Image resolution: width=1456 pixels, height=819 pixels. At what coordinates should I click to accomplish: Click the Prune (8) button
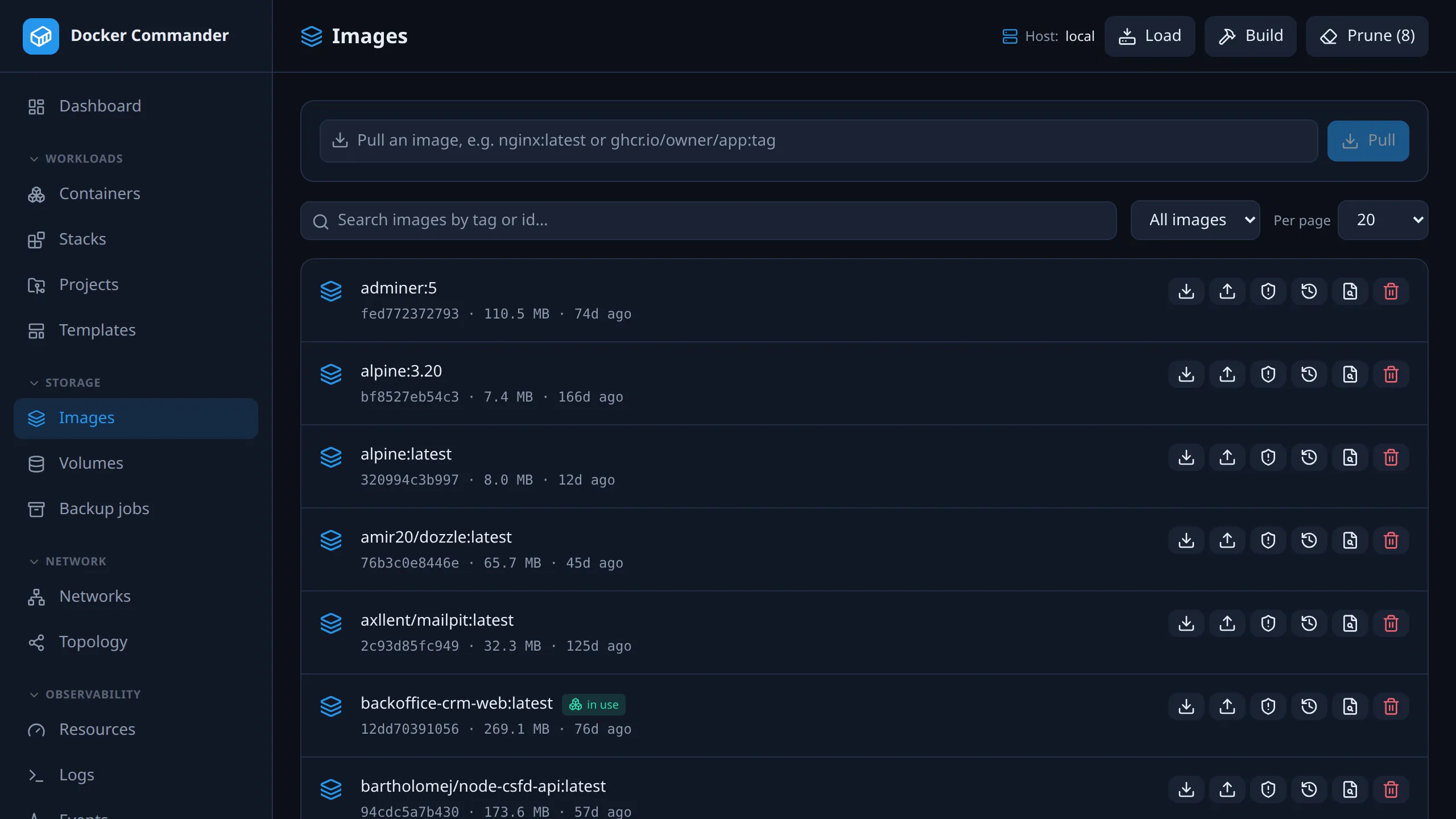(x=1367, y=36)
